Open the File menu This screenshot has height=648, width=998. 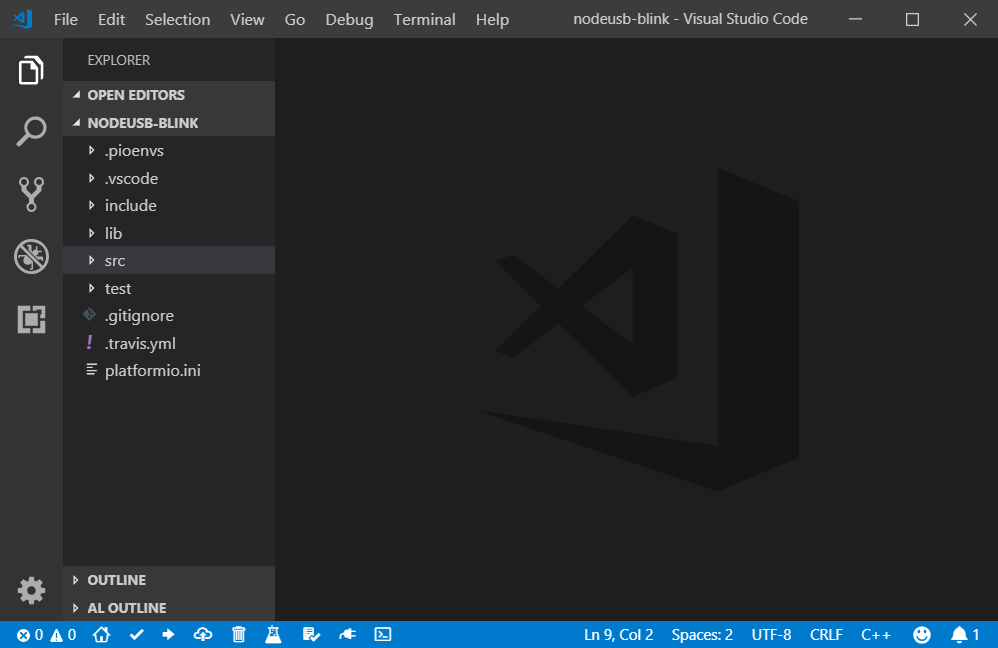pos(66,20)
